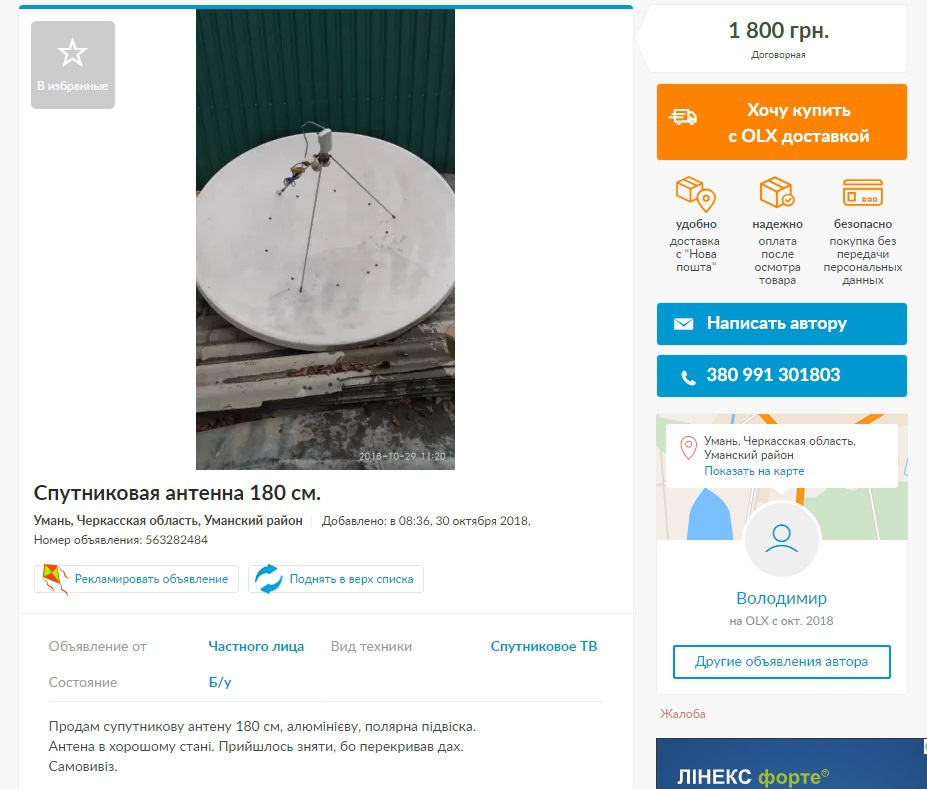View other listings by this author
The height and width of the screenshot is (789, 927).
tap(782, 662)
